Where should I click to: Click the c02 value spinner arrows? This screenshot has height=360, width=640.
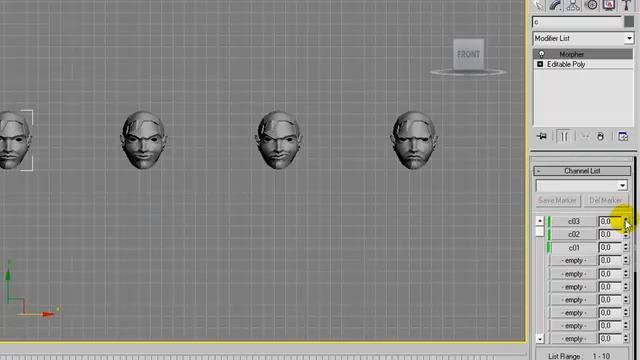click(x=626, y=234)
